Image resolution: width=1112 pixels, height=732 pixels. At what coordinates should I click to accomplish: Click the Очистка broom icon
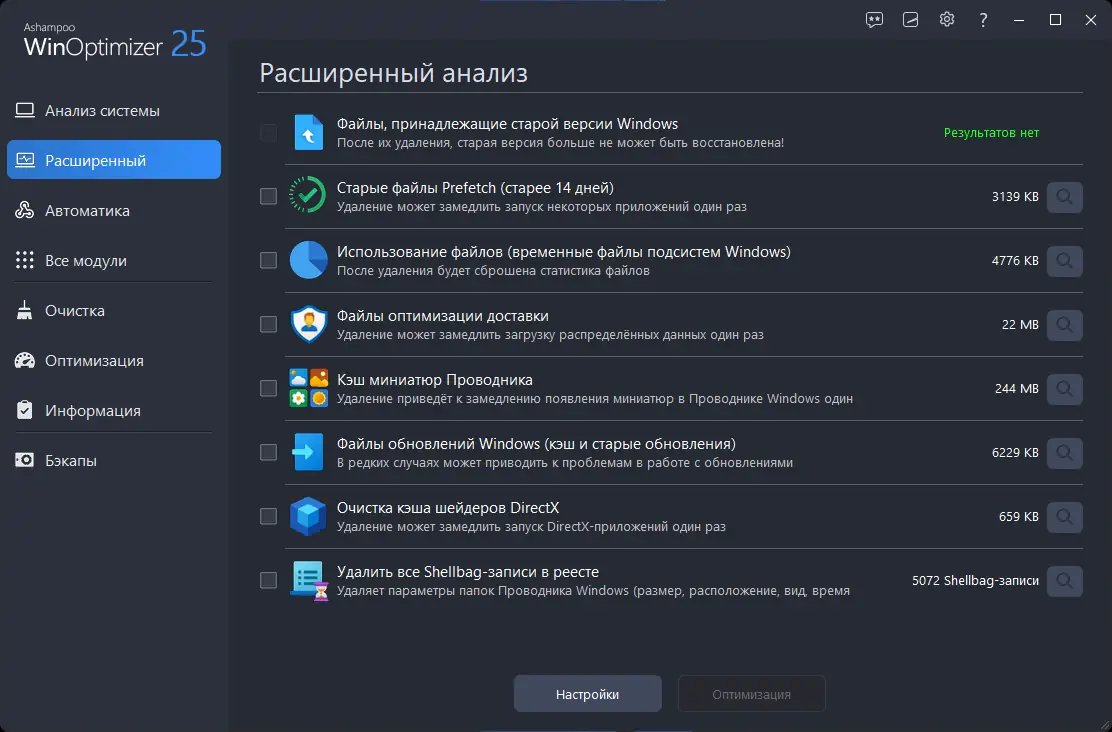(27, 310)
